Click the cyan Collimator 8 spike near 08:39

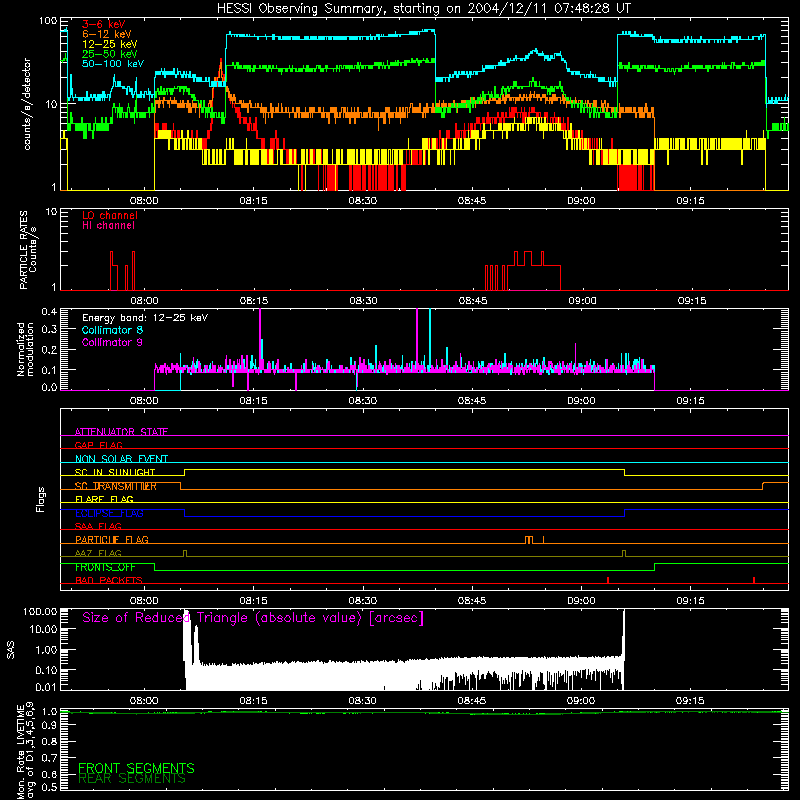pos(430,339)
